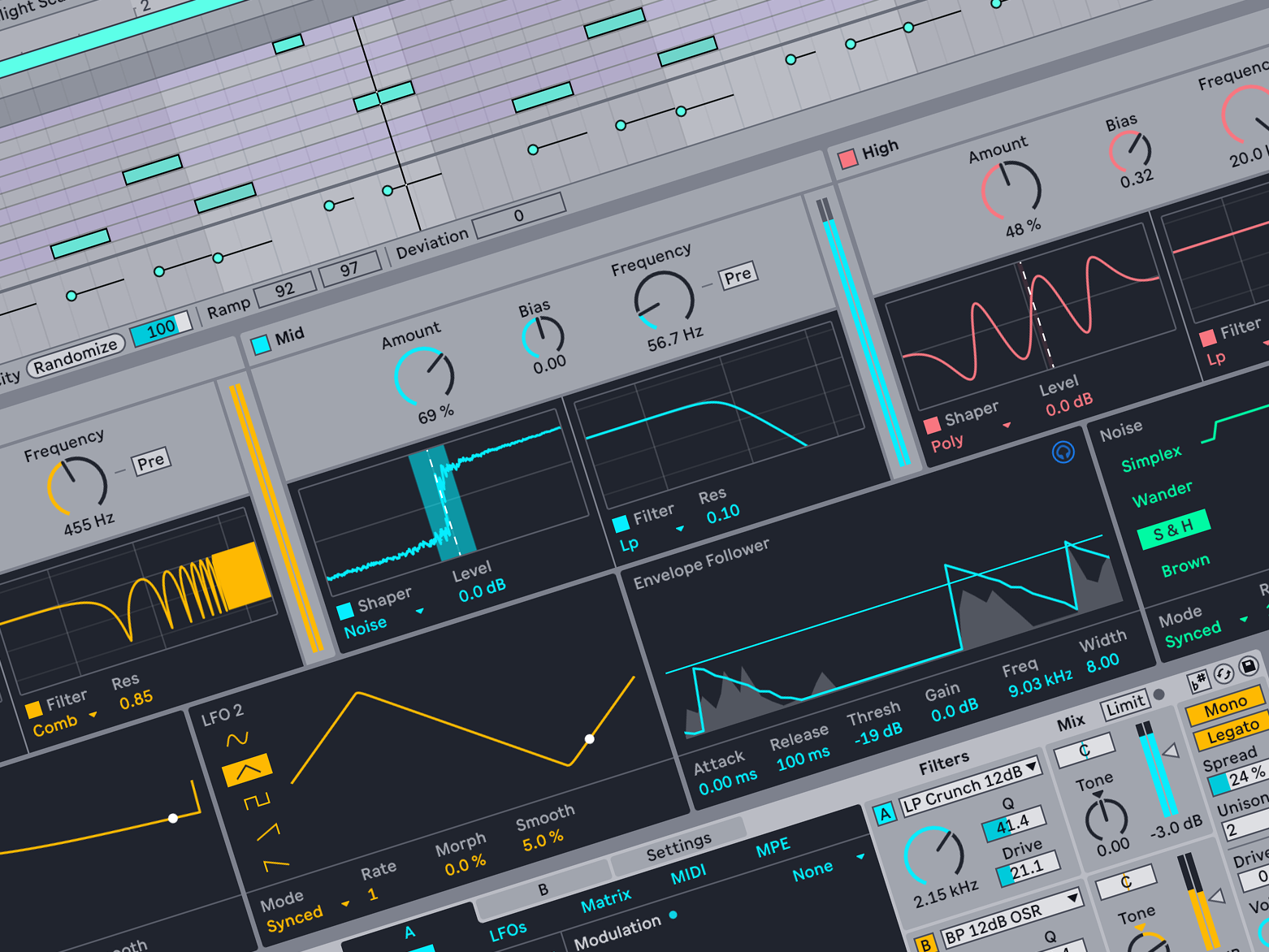Open the MIDI section tab
This screenshot has height=952, width=1269.
[x=688, y=875]
